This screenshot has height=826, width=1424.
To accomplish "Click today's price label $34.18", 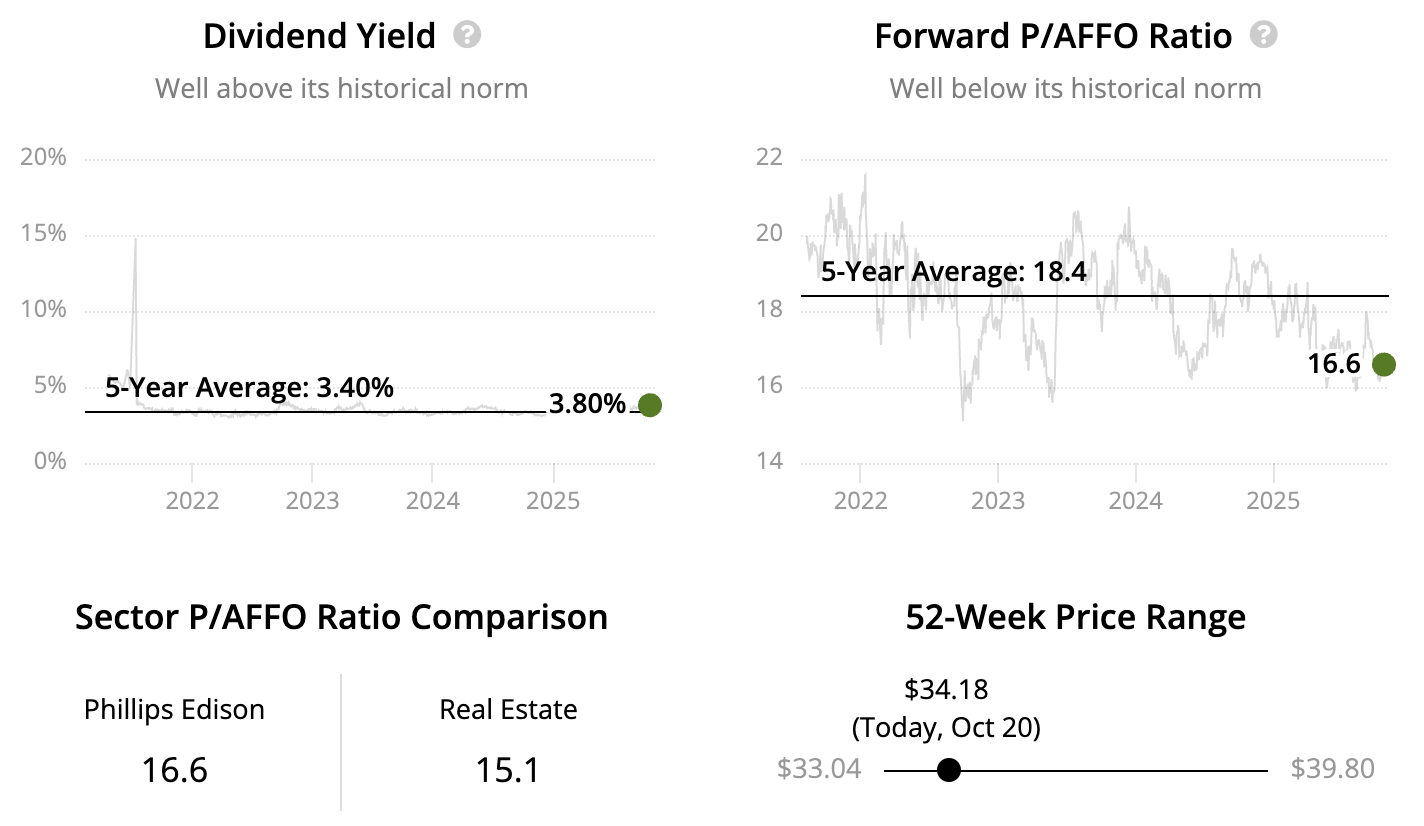I will point(946,689).
